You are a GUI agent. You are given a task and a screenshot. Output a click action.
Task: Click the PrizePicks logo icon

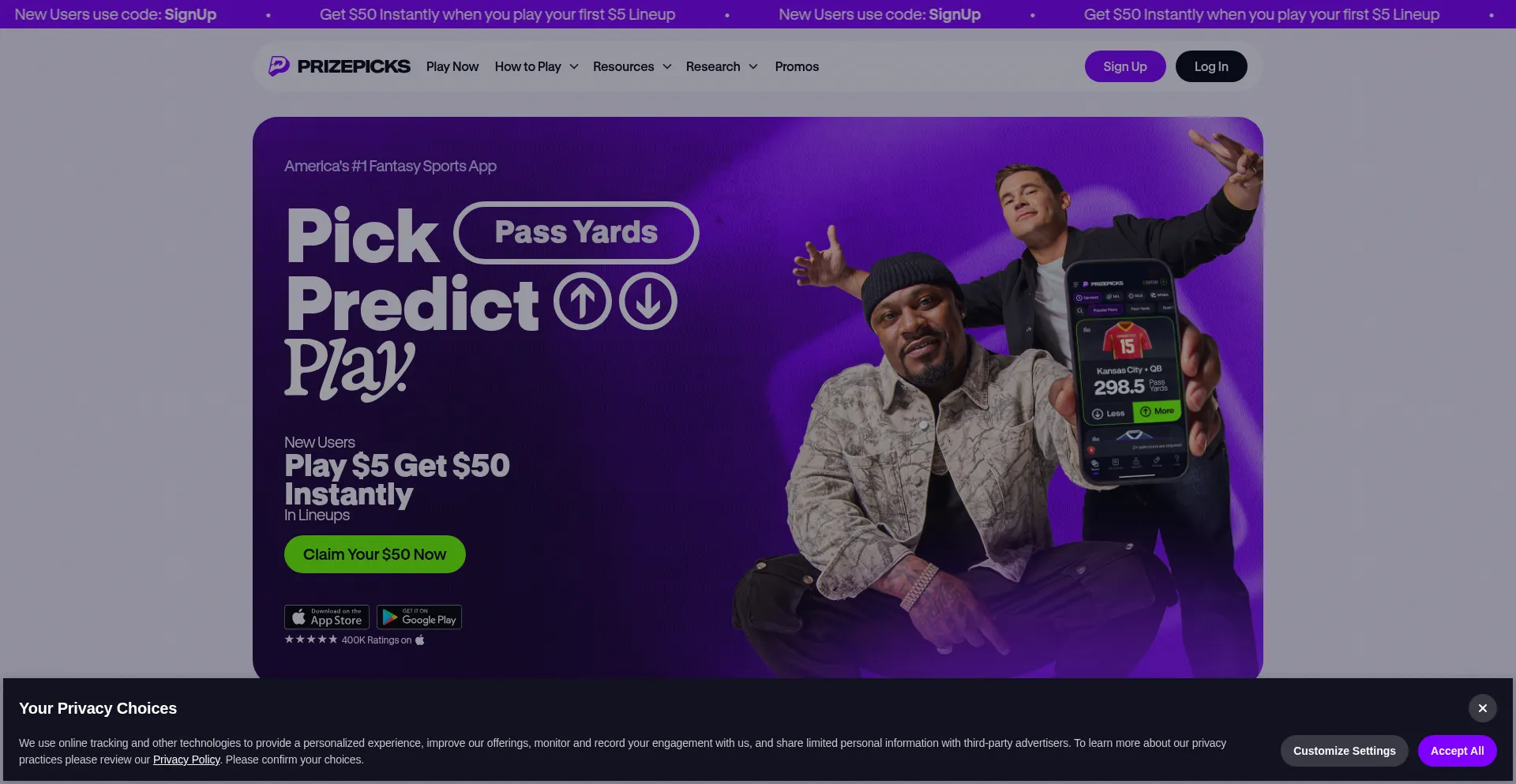point(279,66)
